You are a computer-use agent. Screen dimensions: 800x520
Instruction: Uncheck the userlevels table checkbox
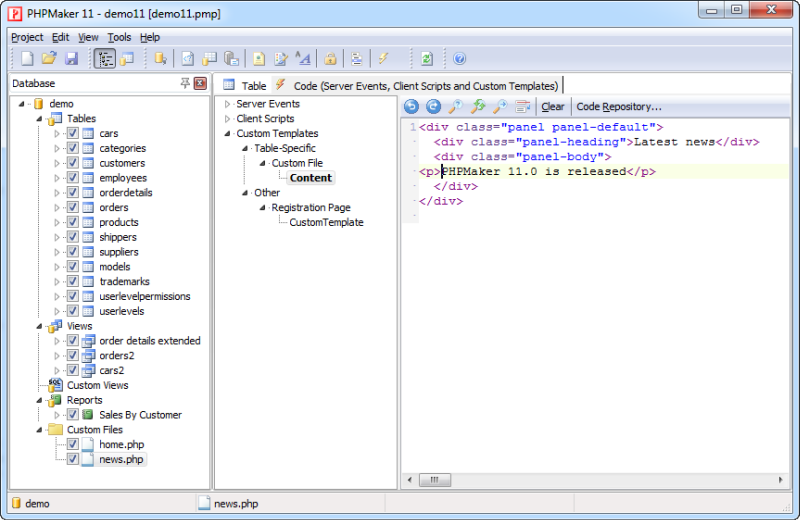coord(72,311)
